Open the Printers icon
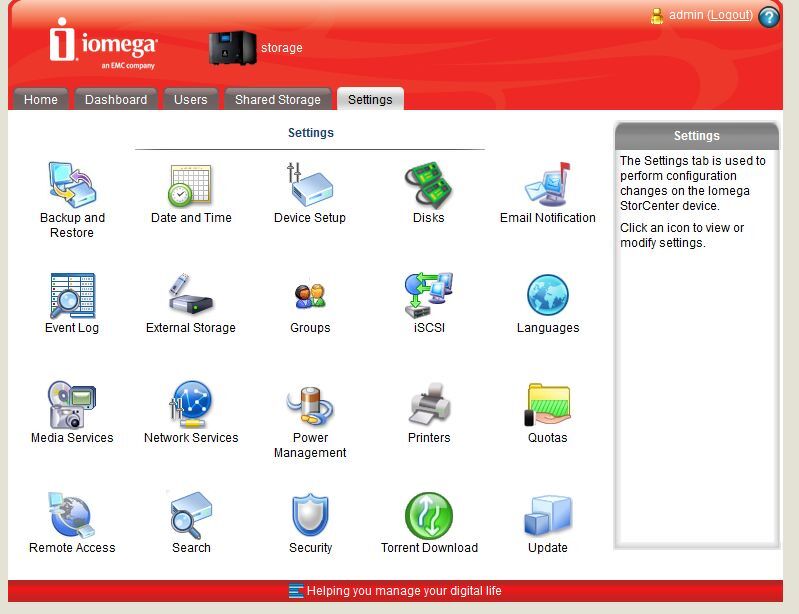 (429, 405)
